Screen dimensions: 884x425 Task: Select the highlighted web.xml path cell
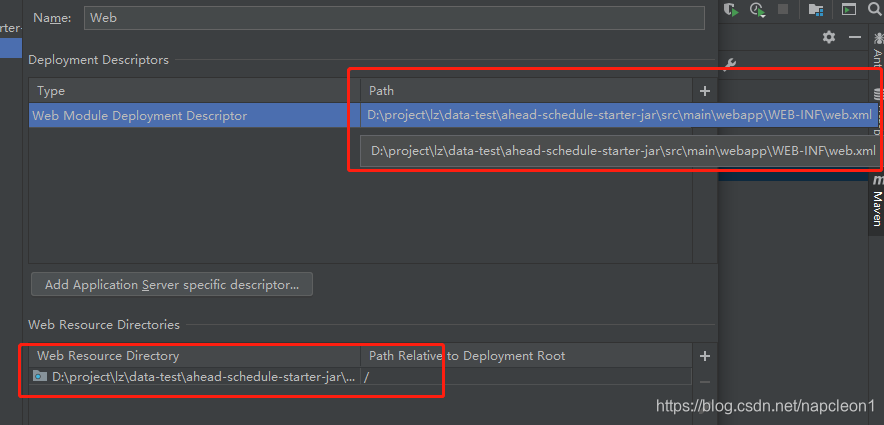[x=619, y=116]
